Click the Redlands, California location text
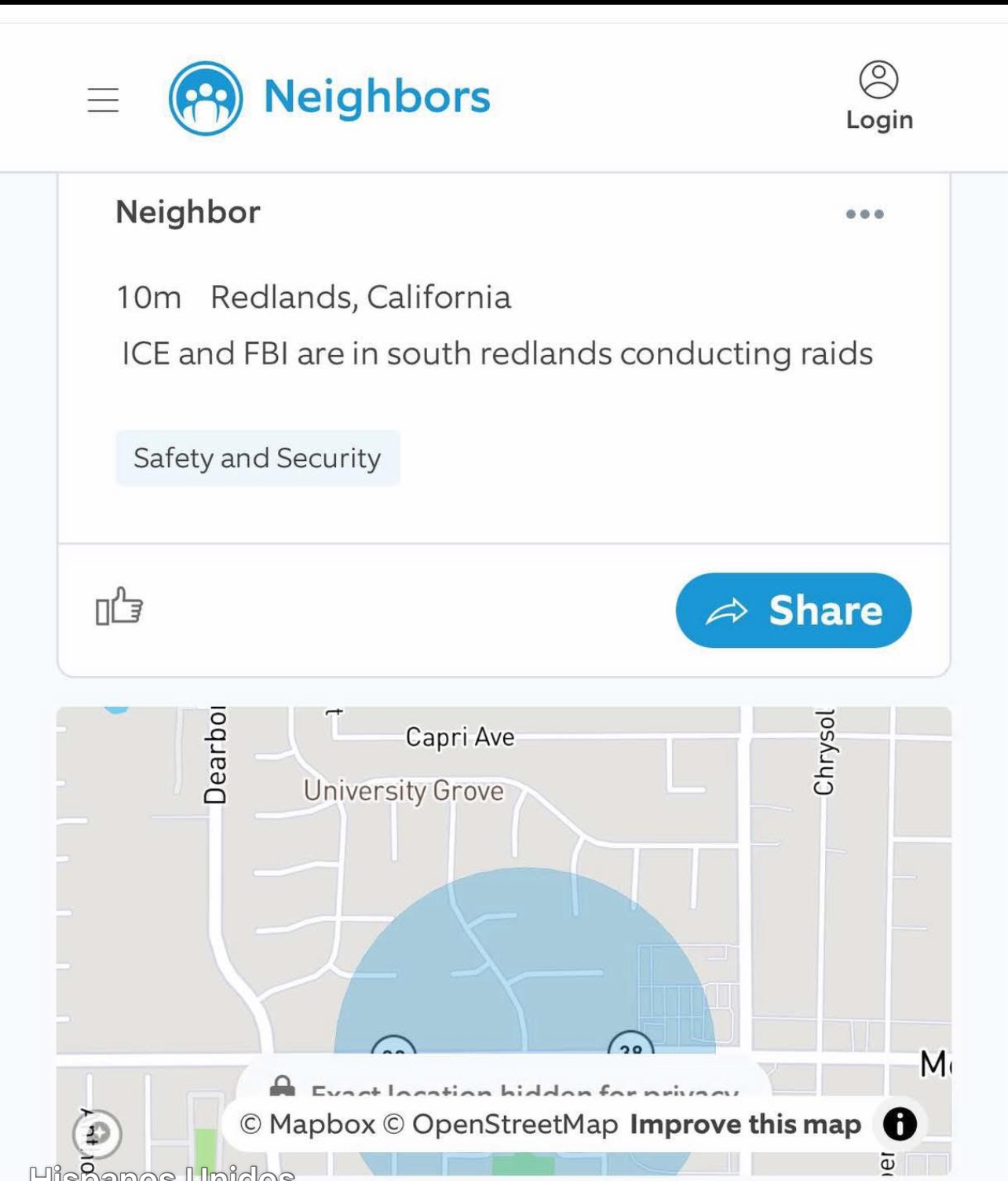 (360, 298)
